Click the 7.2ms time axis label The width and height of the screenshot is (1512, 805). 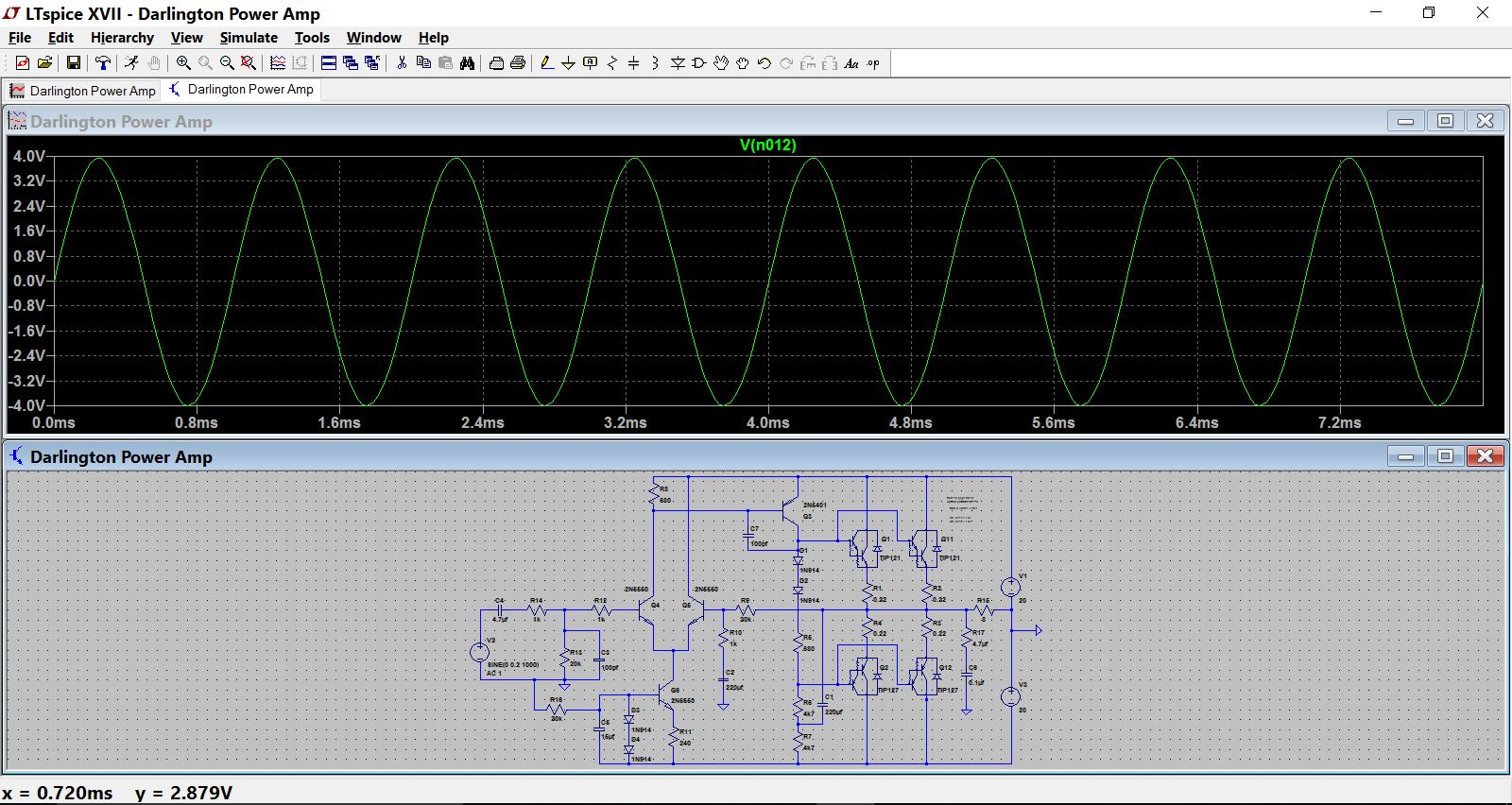point(1339,422)
